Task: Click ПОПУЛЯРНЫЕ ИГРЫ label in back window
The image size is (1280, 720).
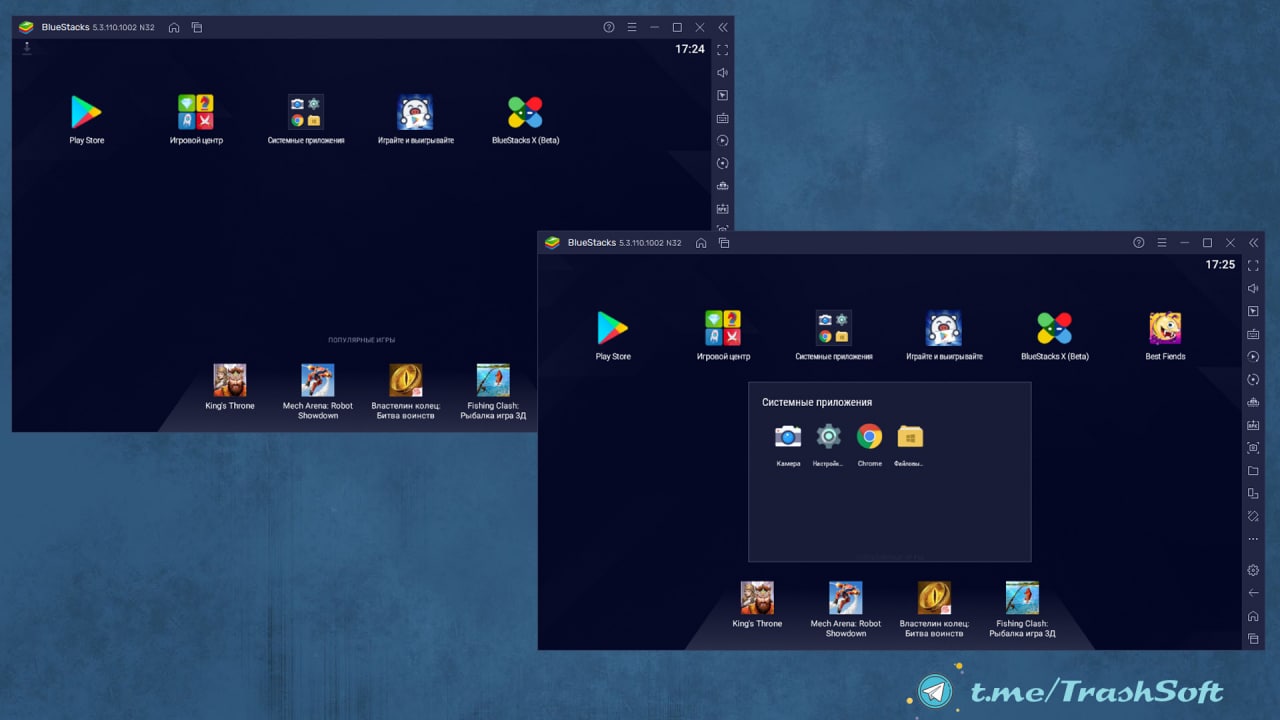Action: (x=361, y=340)
